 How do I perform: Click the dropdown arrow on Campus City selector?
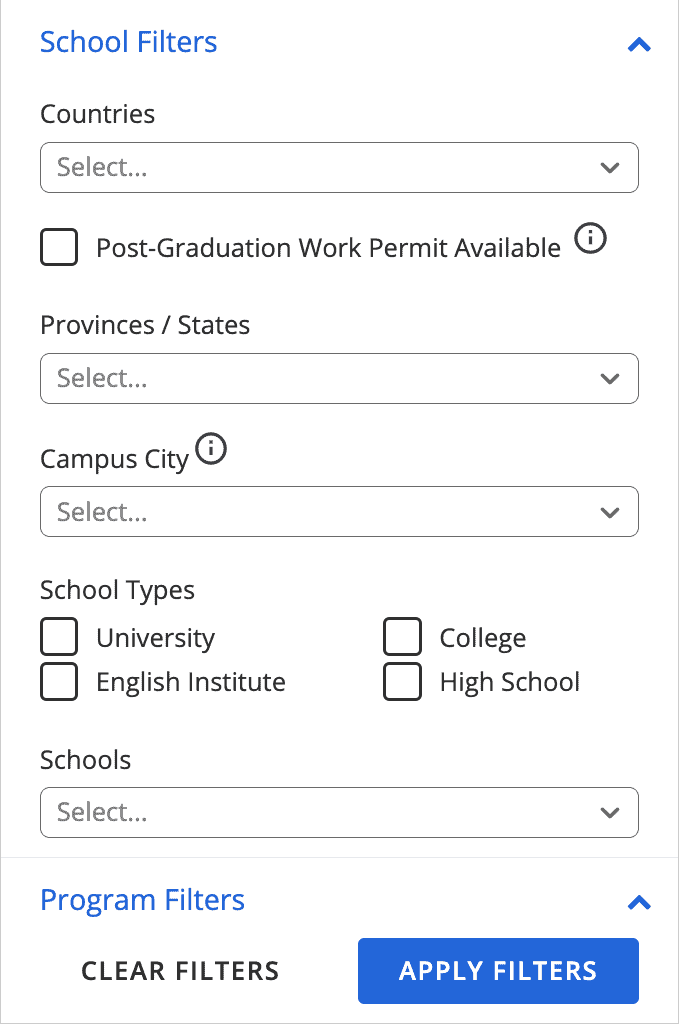pos(610,511)
